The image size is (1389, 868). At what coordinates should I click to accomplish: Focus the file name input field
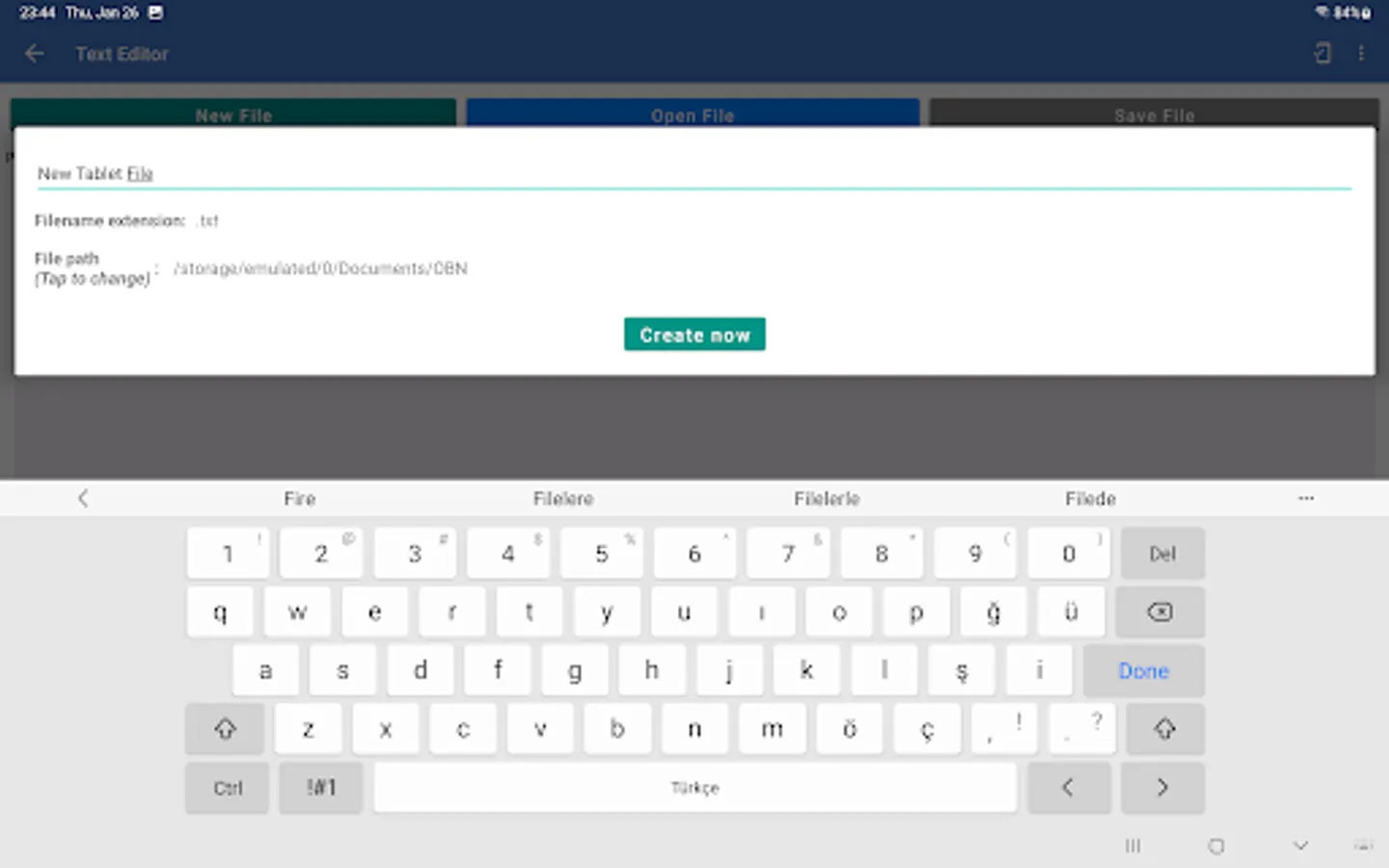pyautogui.click(x=694, y=174)
